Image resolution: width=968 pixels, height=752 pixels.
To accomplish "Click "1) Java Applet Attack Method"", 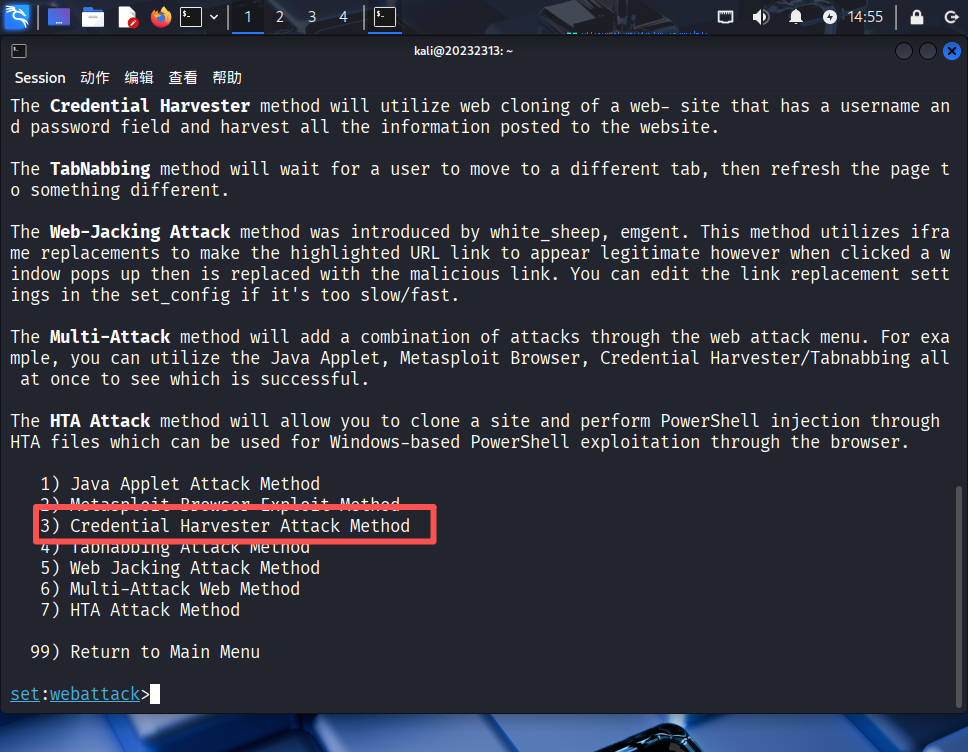I will 180,483.
